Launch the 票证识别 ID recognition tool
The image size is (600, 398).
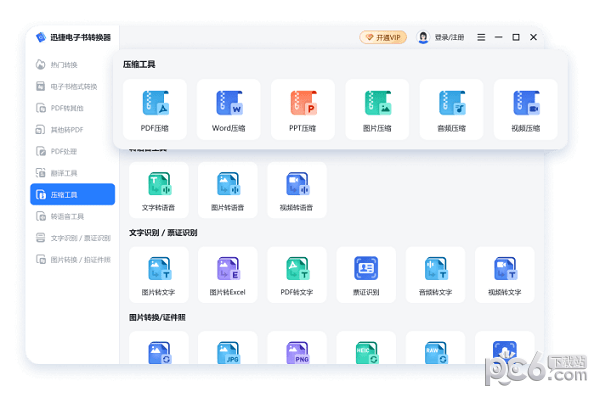[x=366, y=275]
